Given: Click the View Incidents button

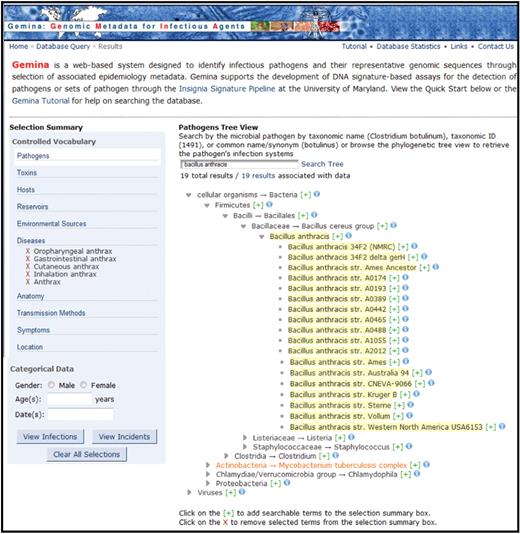Looking at the screenshot, I should click(124, 437).
